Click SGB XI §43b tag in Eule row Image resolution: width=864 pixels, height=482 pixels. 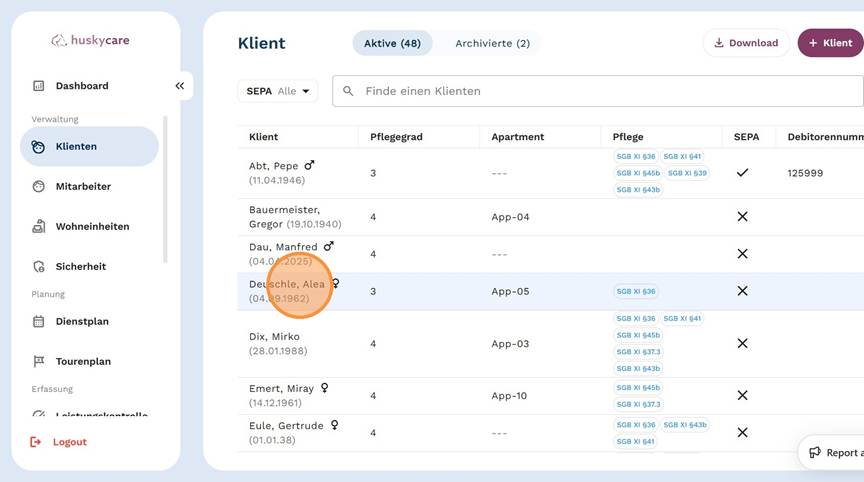(685, 425)
